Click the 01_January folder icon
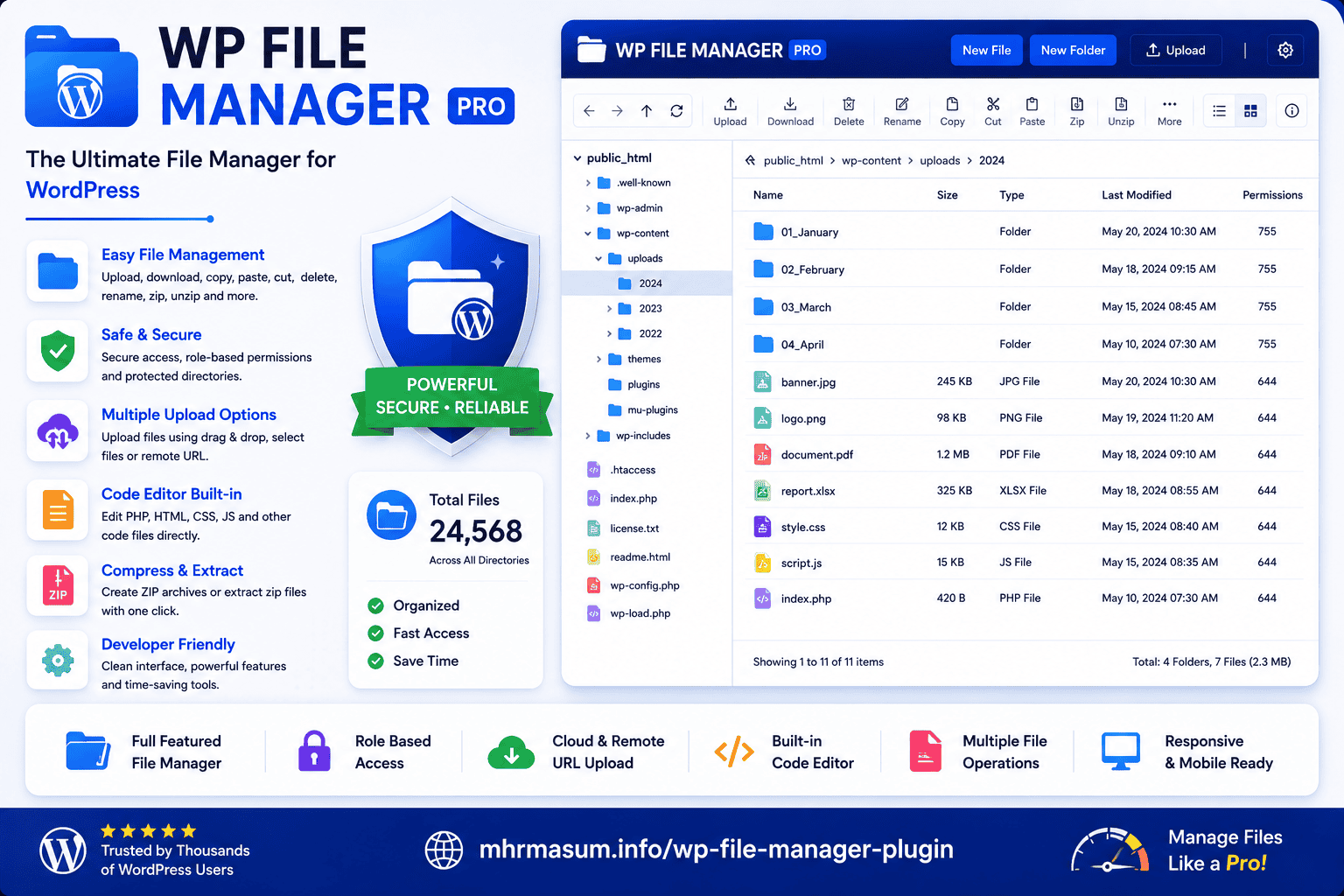 (x=763, y=232)
